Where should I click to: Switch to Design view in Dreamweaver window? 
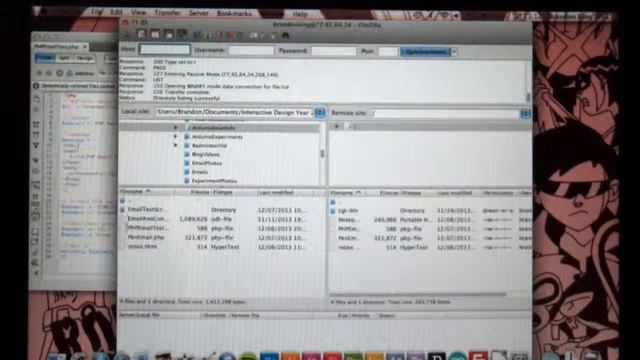pyautogui.click(x=85, y=58)
